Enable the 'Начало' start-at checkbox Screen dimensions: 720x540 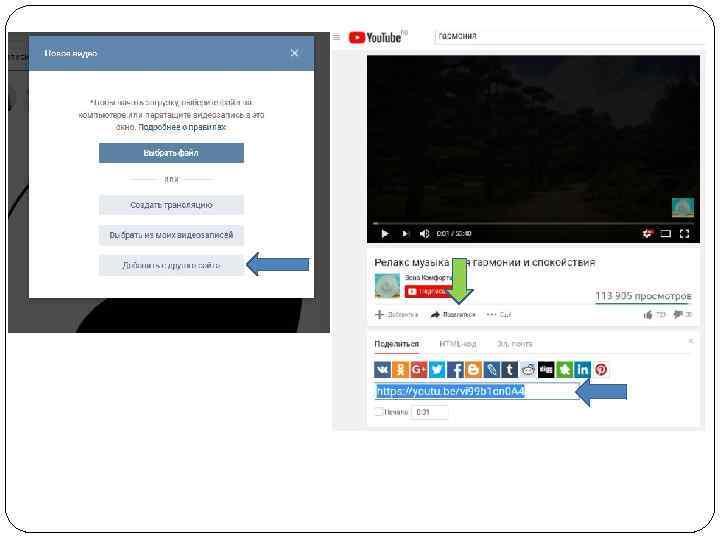click(378, 412)
